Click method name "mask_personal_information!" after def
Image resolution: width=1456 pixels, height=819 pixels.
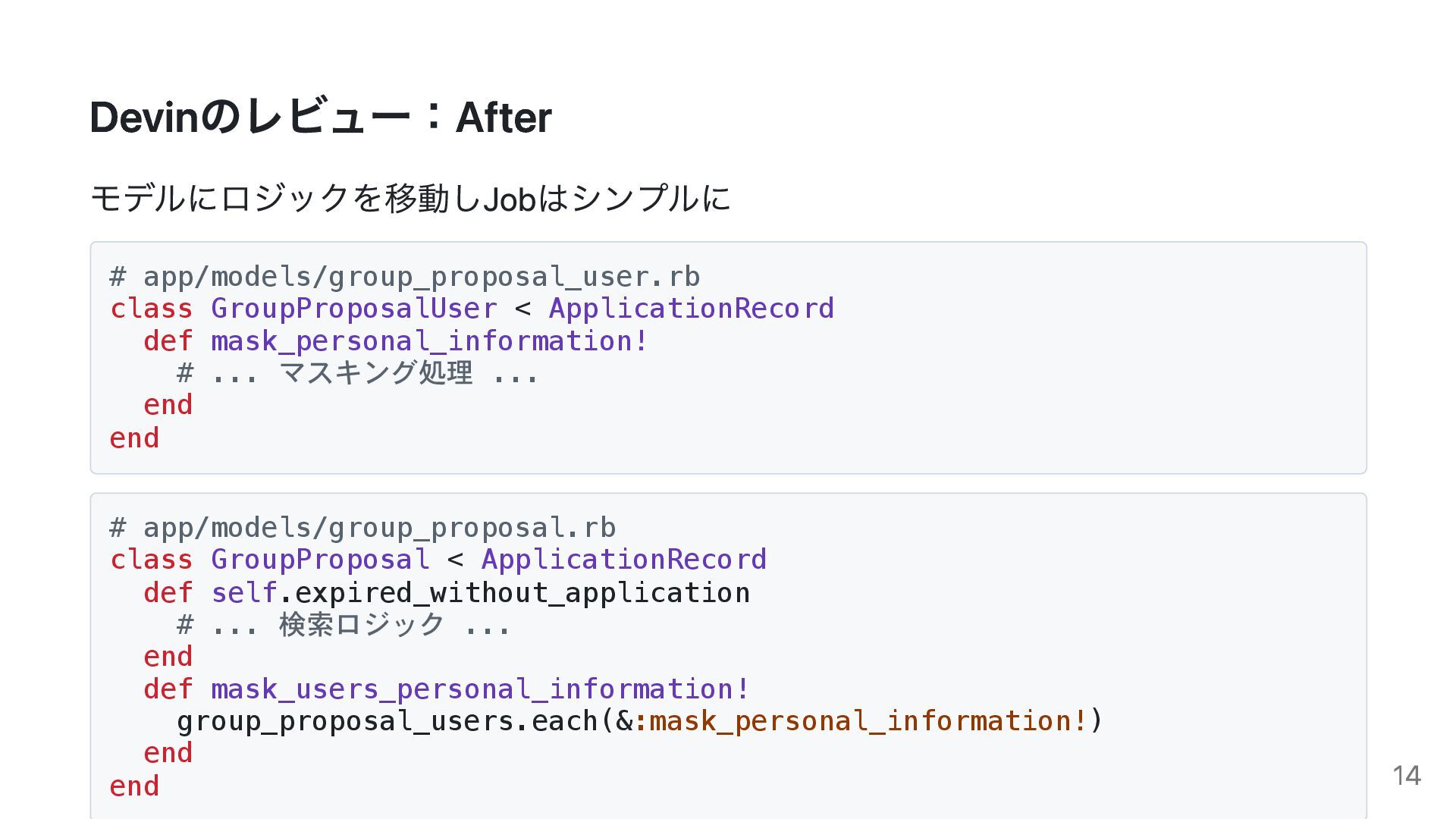[429, 341]
